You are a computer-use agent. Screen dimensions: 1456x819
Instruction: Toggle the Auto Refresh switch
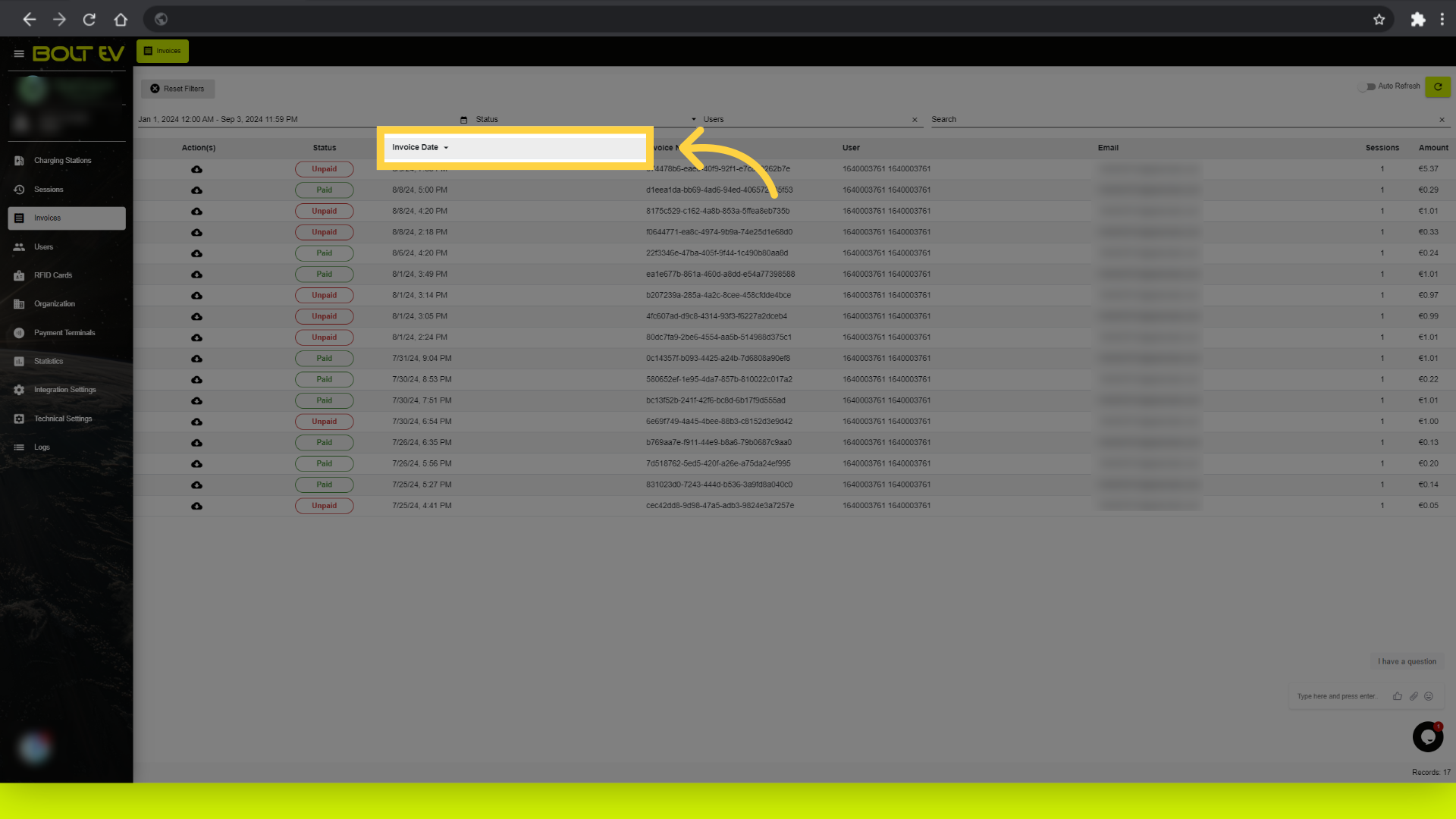click(x=1367, y=86)
